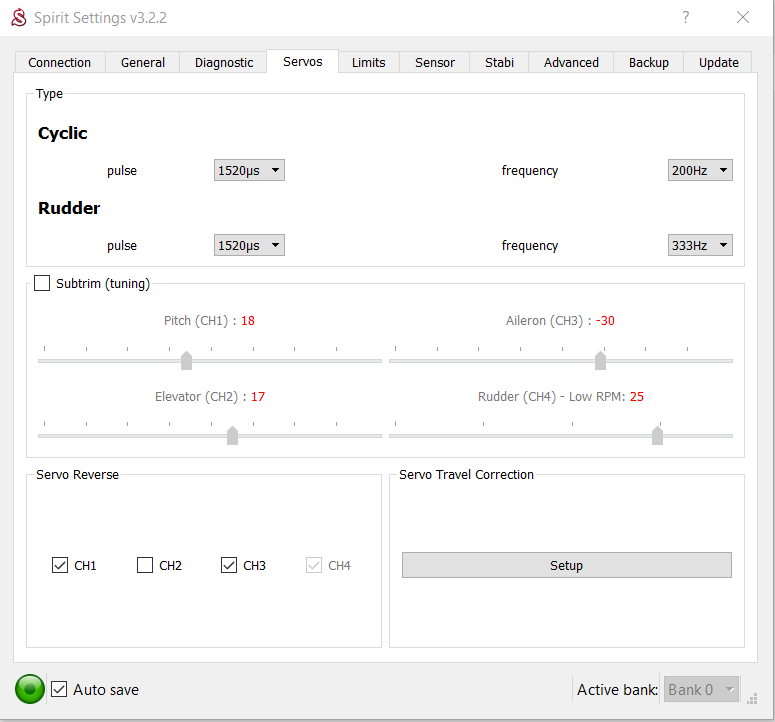Click the help question mark button

[x=686, y=17]
